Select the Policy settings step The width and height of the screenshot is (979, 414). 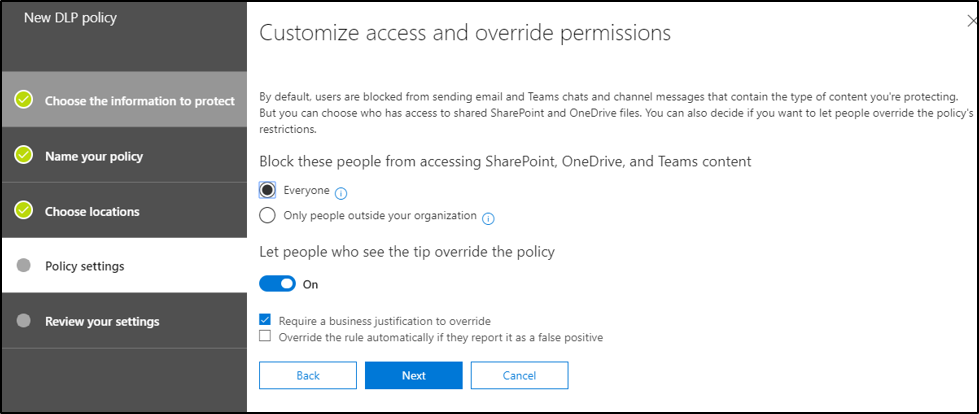[x=86, y=266]
